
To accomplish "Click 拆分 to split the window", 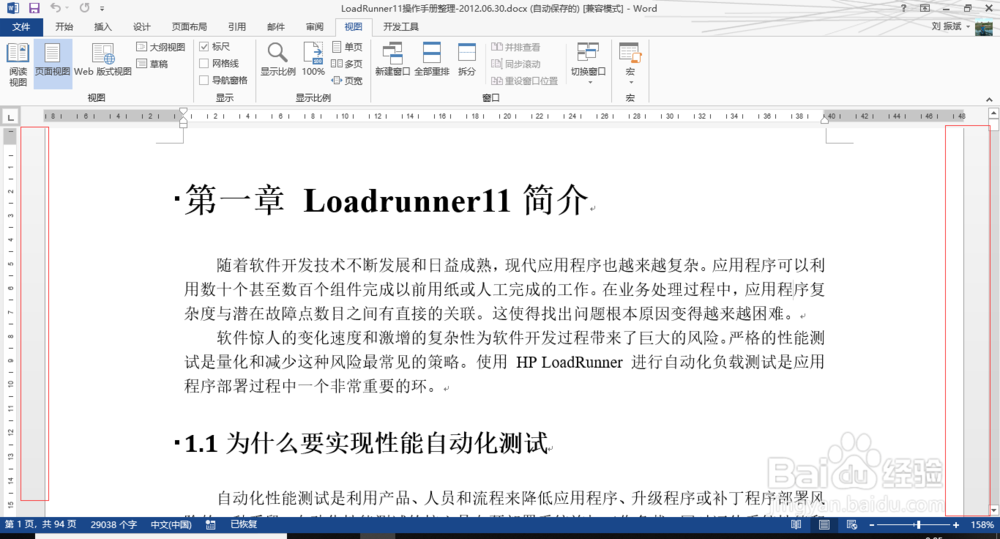I will point(467,59).
